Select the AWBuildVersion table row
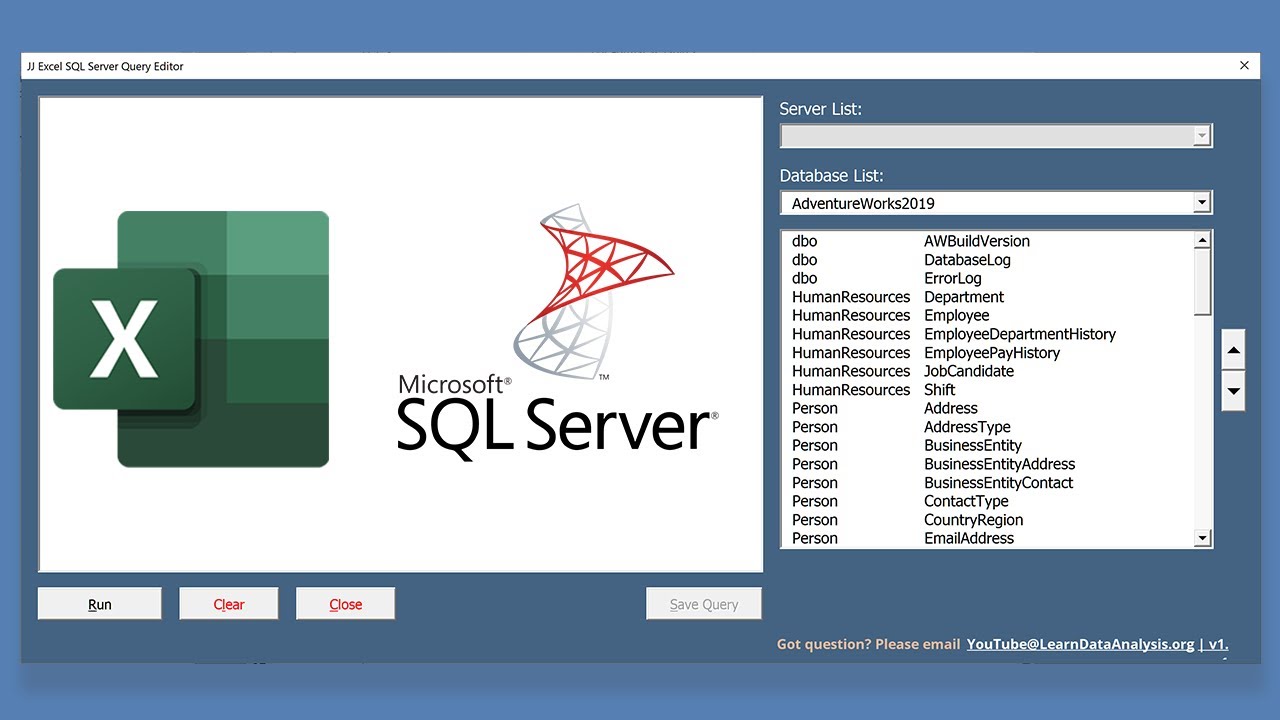 pyautogui.click(x=988, y=241)
